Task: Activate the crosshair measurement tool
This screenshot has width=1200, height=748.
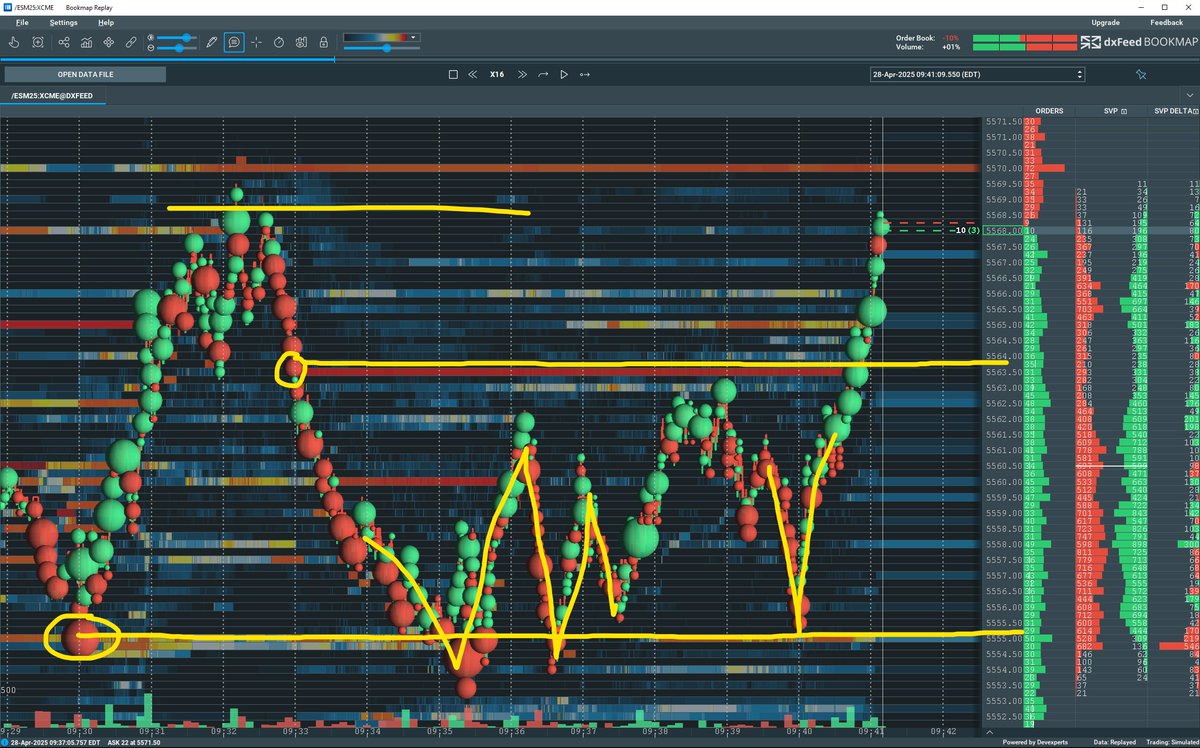Action: 257,42
